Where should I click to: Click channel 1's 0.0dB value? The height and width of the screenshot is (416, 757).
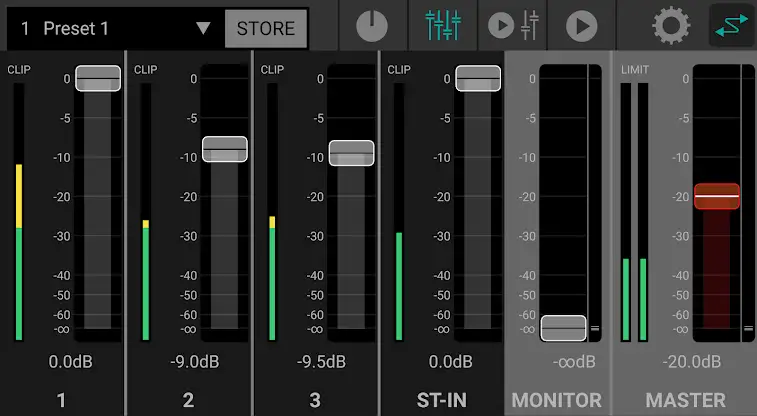pos(70,361)
